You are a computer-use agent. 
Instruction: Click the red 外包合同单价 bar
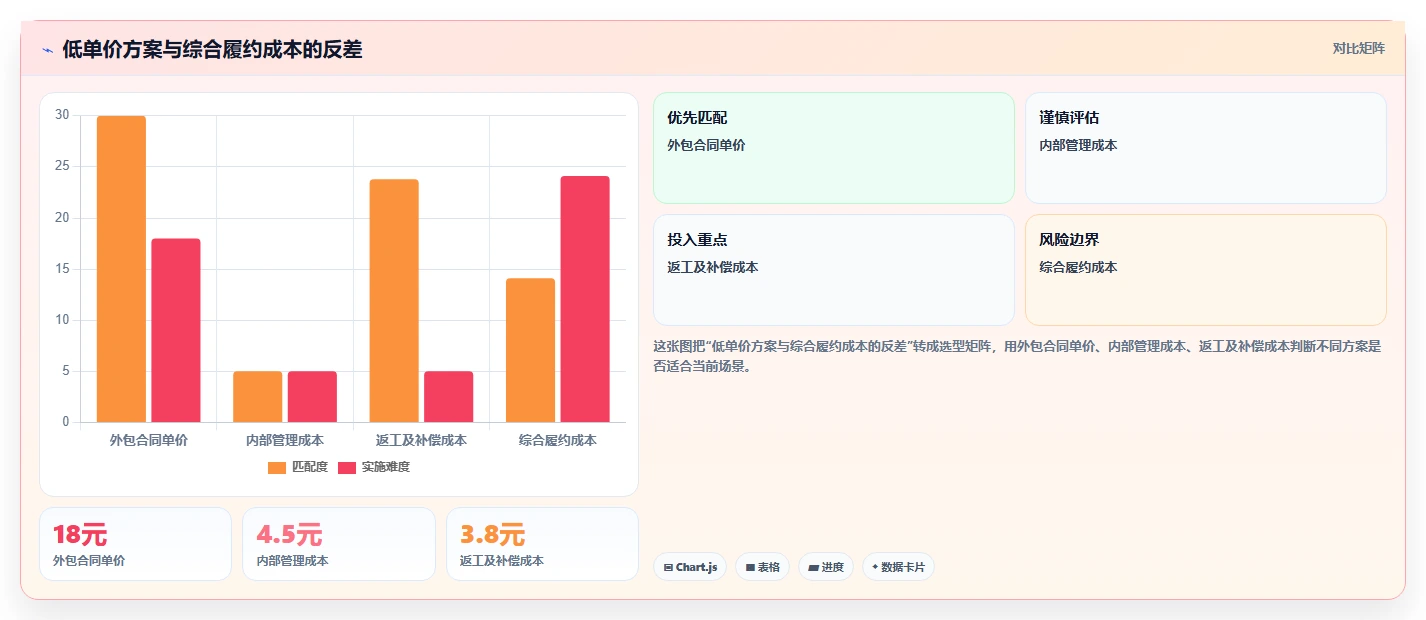tap(176, 330)
